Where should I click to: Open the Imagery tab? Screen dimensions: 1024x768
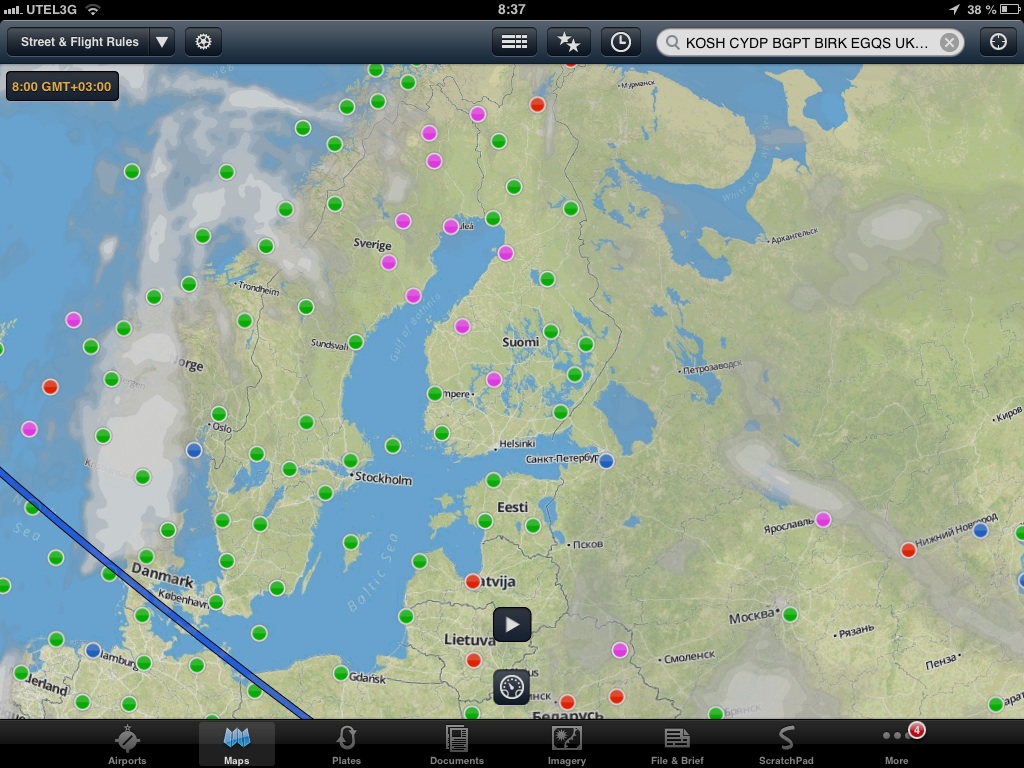click(x=567, y=746)
